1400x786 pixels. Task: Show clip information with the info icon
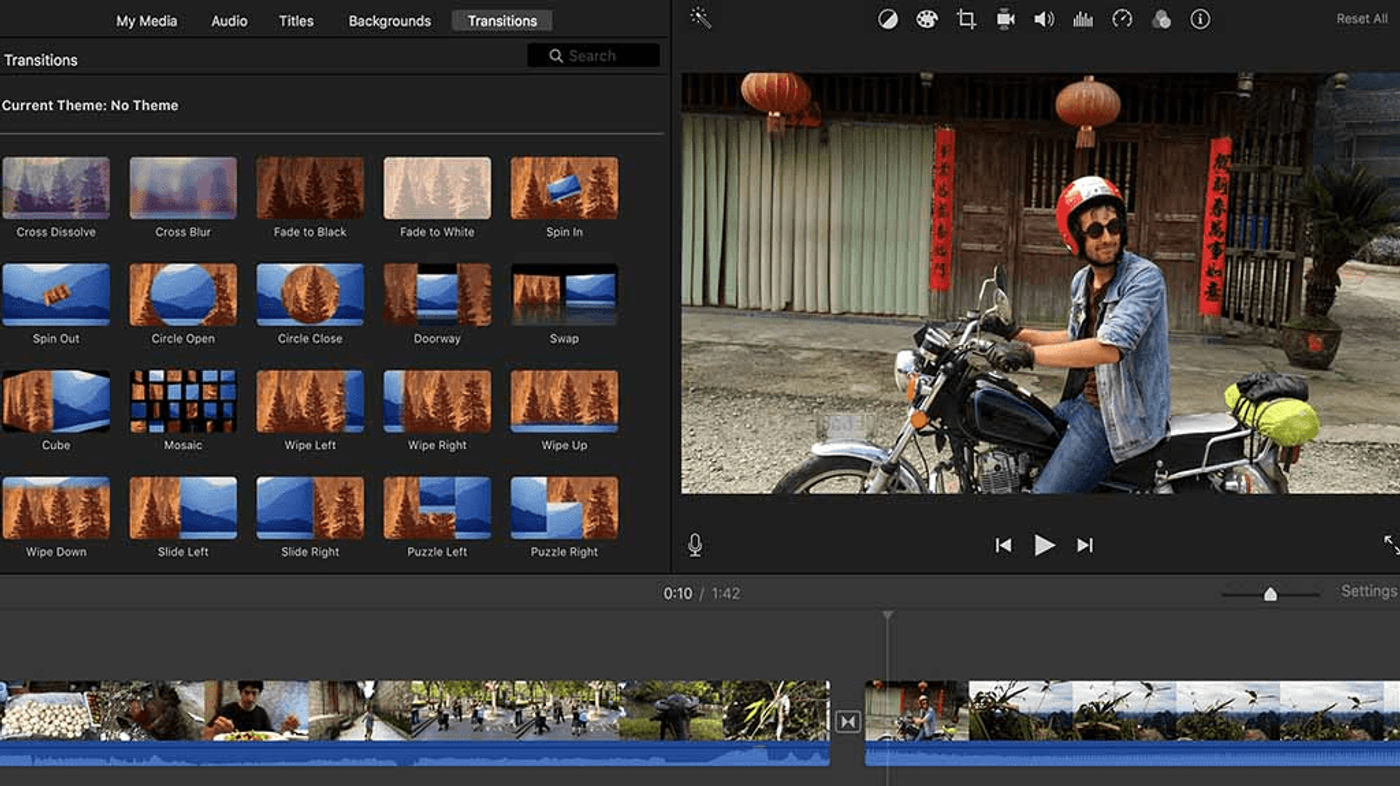pos(1200,18)
